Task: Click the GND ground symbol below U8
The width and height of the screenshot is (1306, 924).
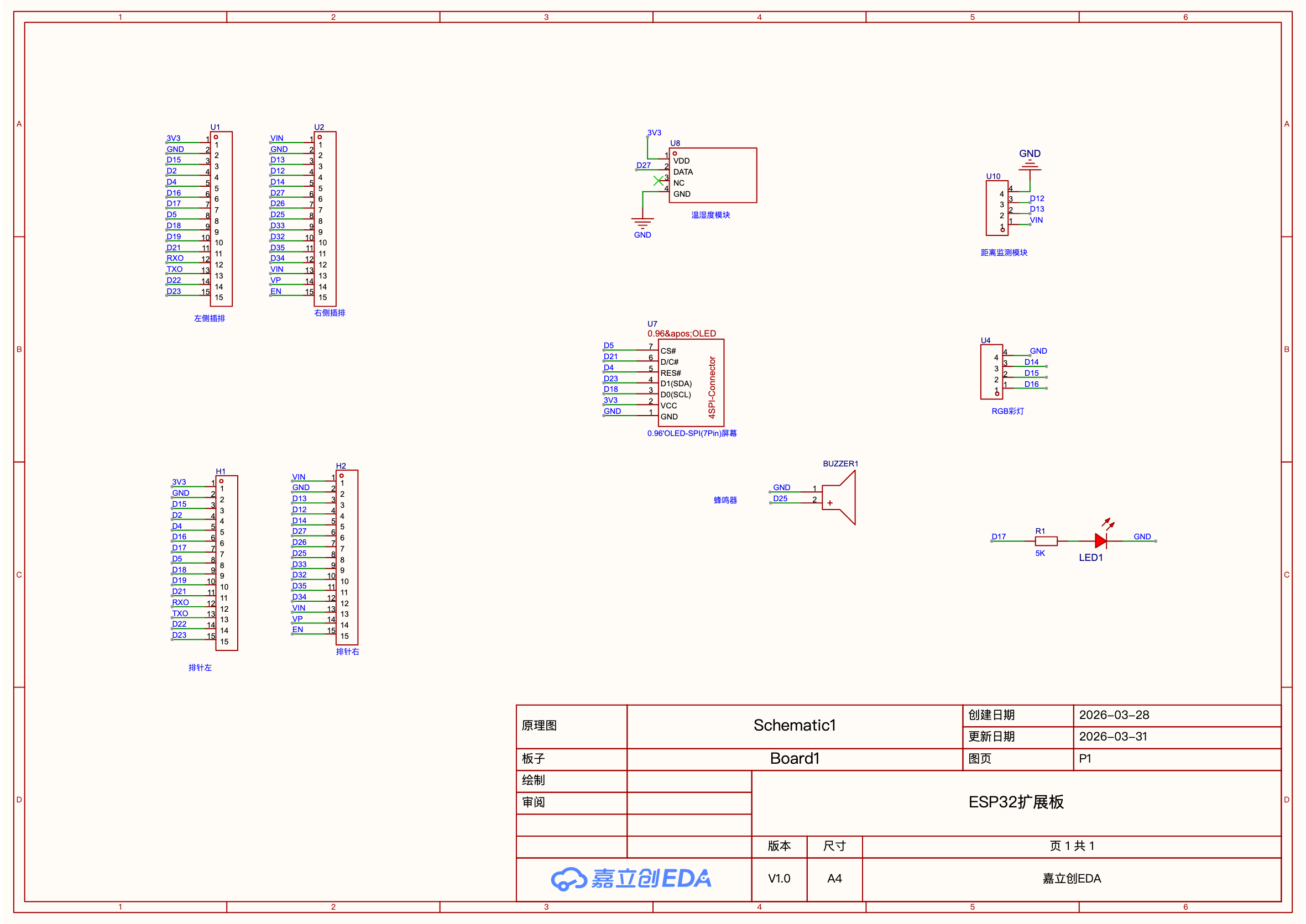Action: click(x=642, y=223)
